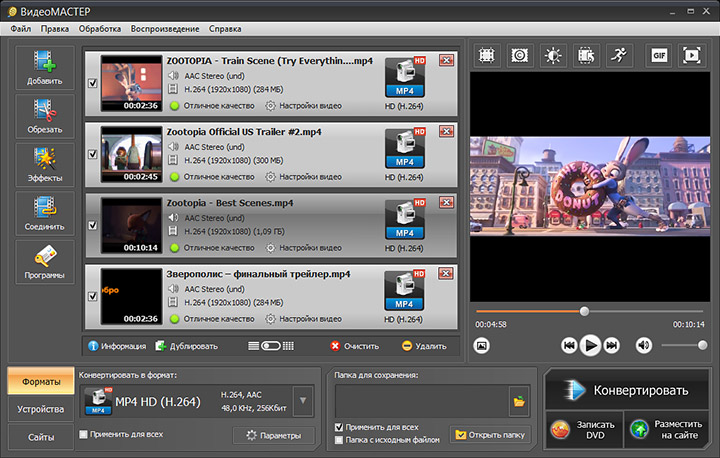720x458 pixels.
Task: Open the Обработка menu
Action: (x=100, y=29)
